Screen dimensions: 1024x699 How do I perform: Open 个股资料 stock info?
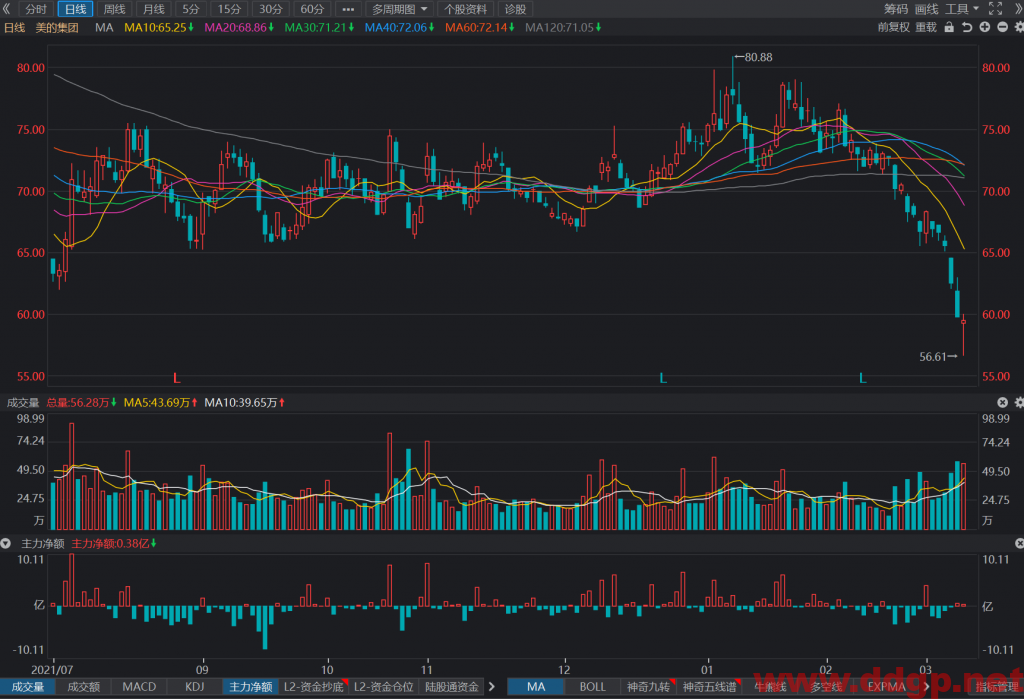click(466, 9)
